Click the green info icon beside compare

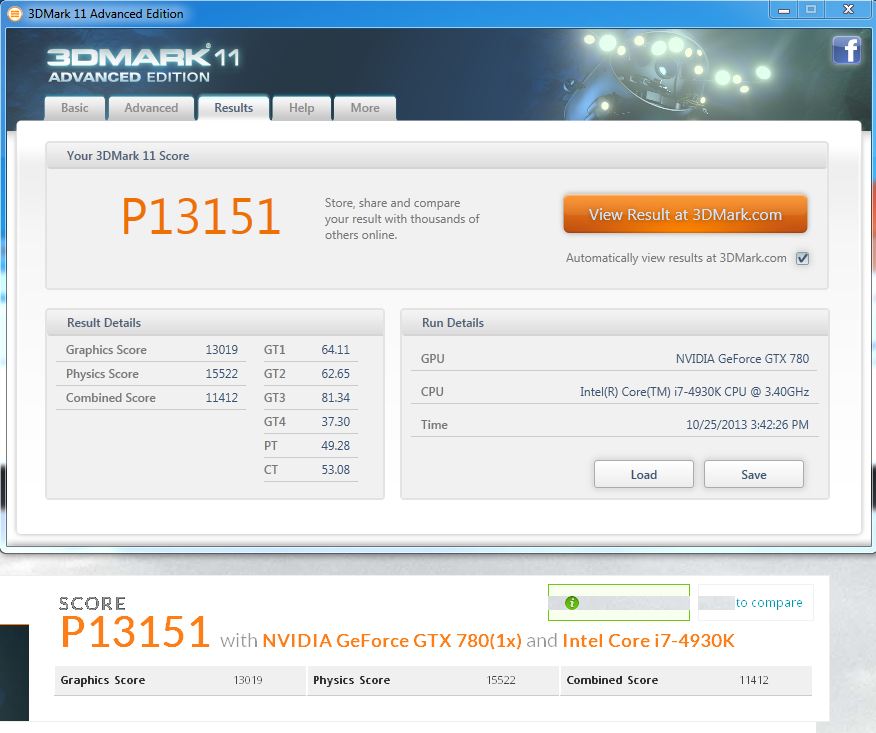[x=571, y=603]
